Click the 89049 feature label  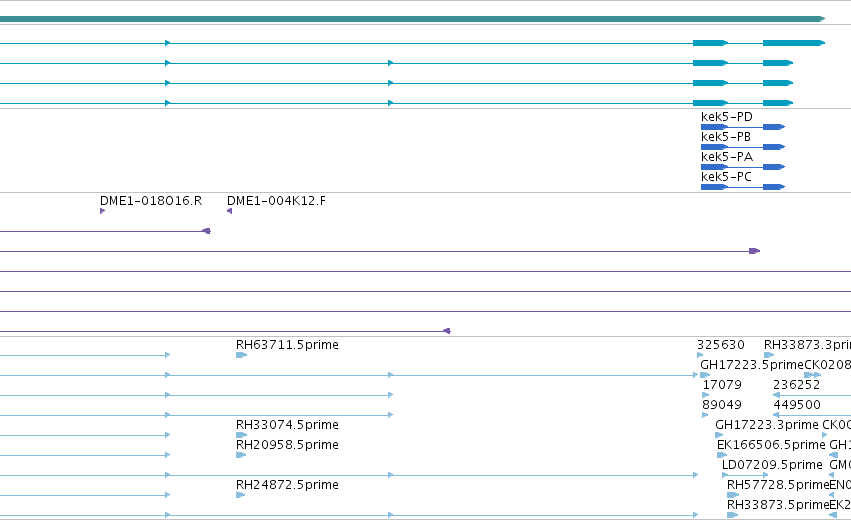[722, 405]
